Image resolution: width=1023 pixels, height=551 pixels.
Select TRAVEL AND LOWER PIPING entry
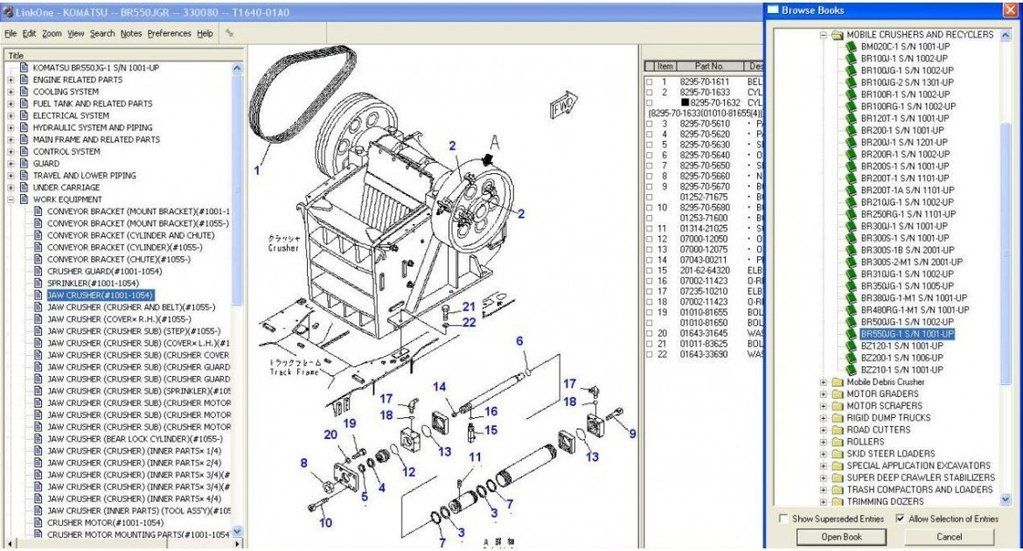(84, 175)
